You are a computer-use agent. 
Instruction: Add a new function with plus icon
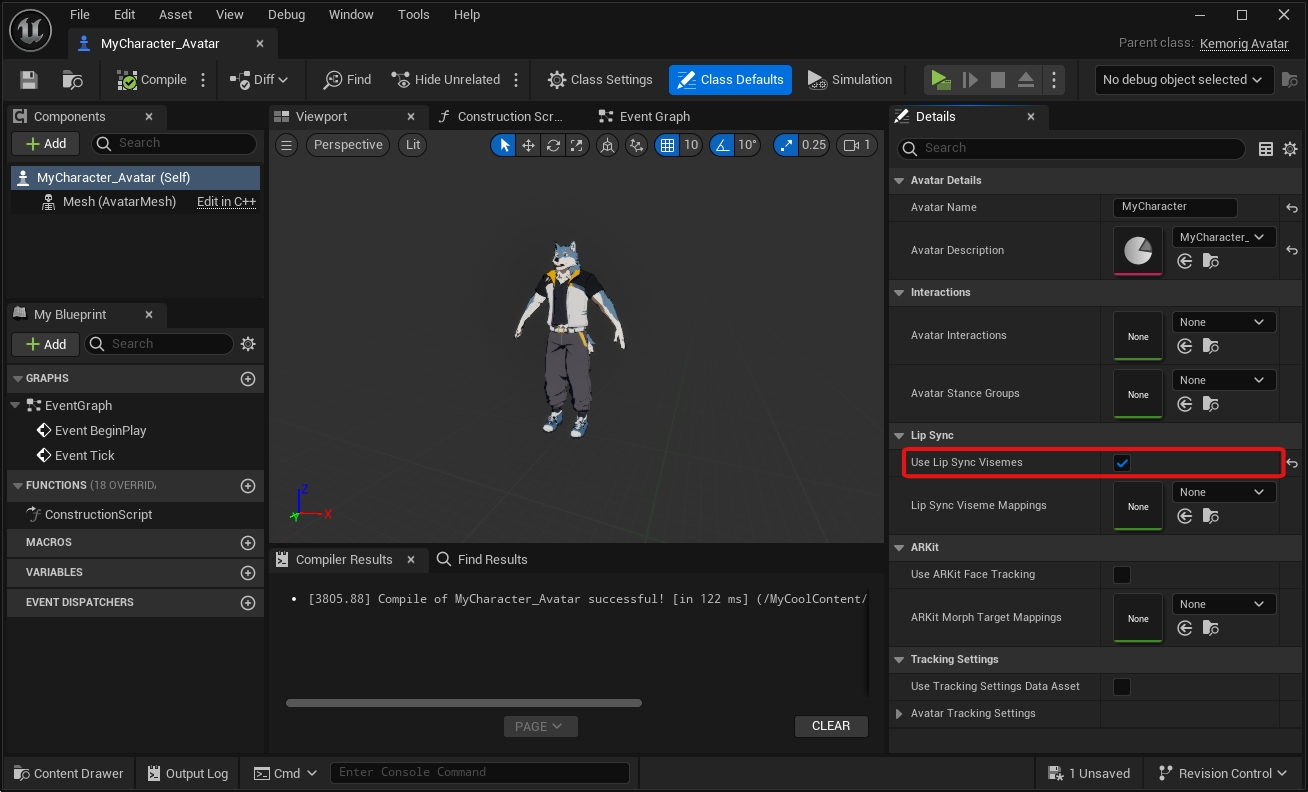coord(248,486)
